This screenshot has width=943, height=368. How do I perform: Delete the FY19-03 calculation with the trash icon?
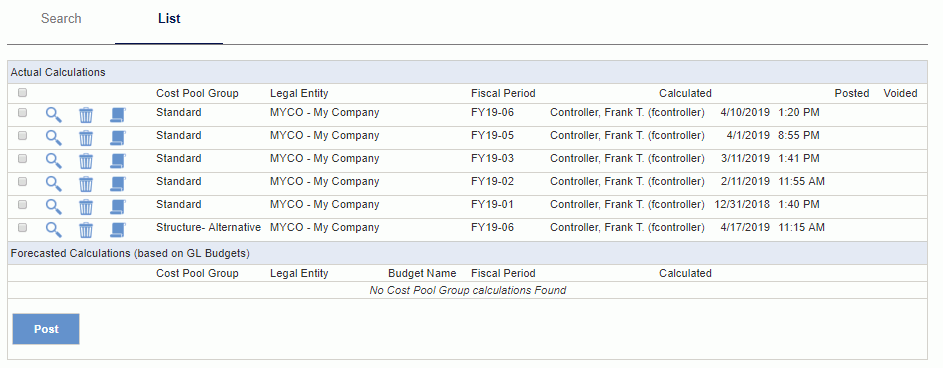pos(86,161)
